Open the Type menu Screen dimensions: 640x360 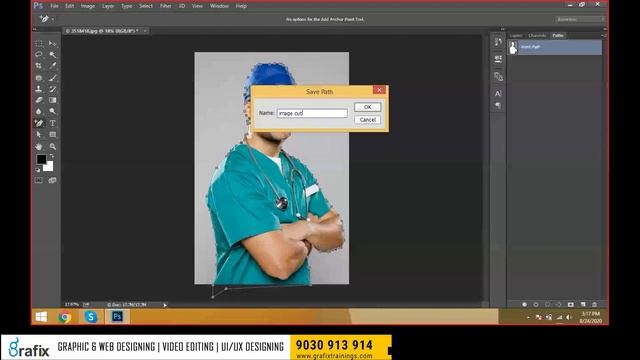click(127, 6)
